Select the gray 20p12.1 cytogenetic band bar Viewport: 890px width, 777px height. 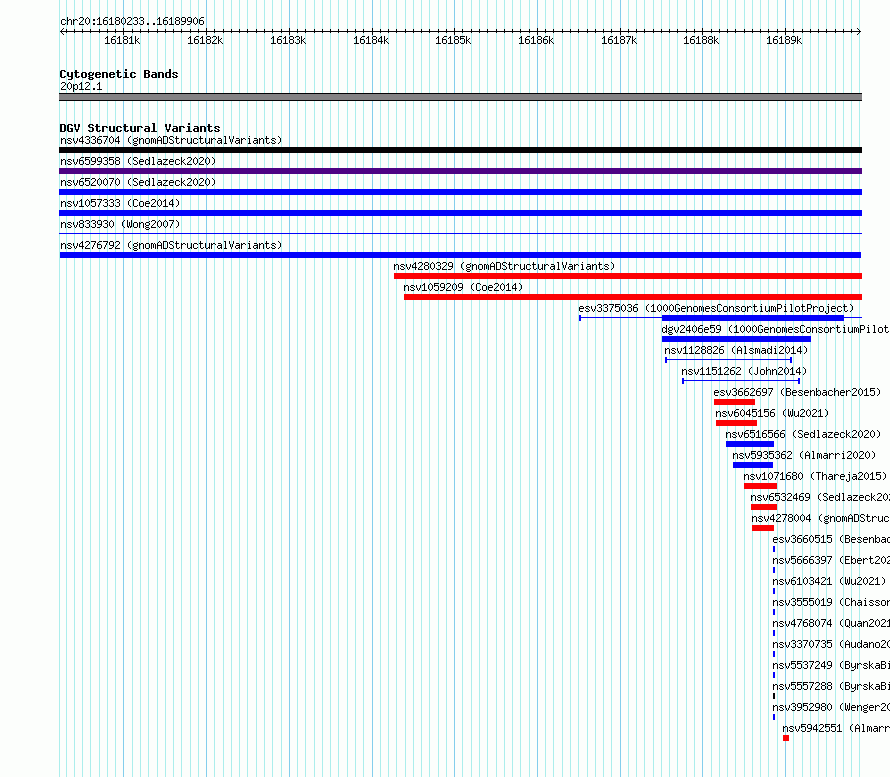coord(460,97)
